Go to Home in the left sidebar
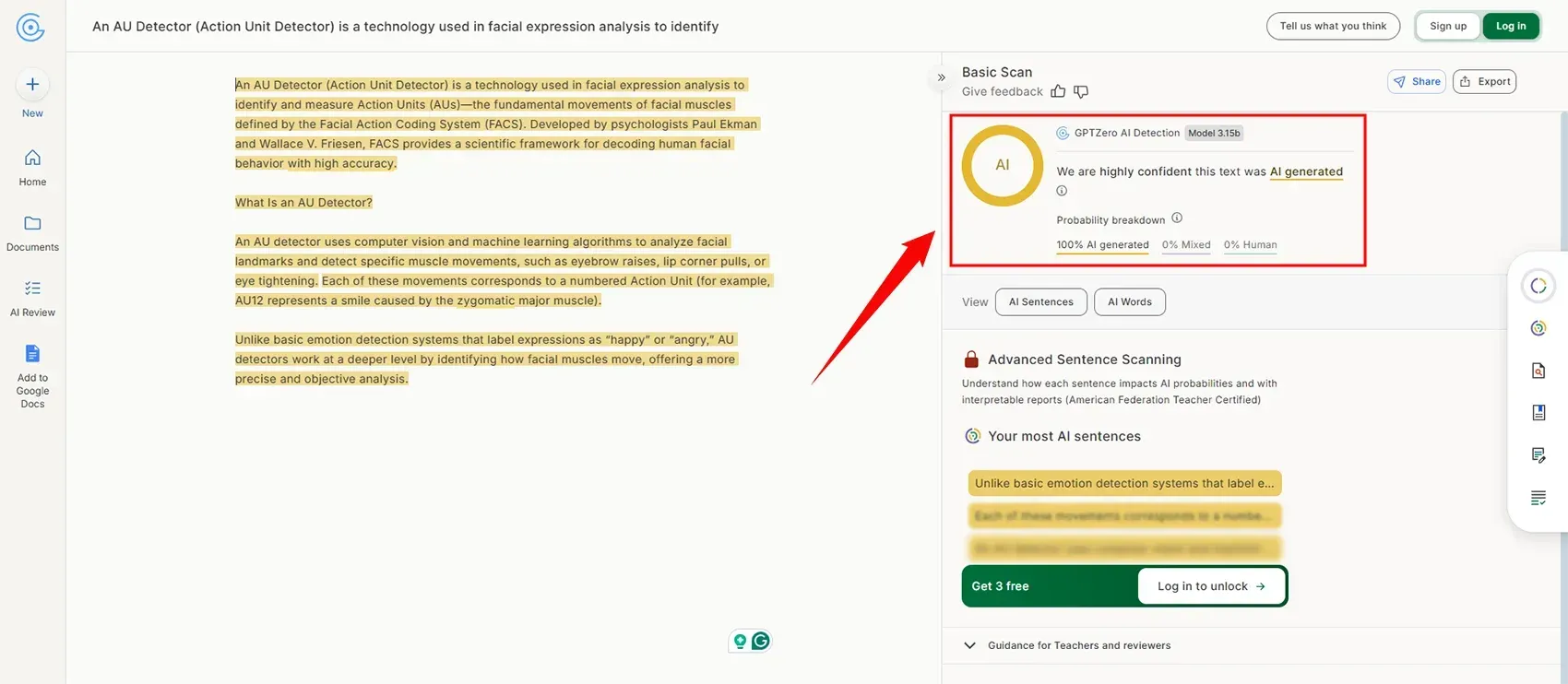This screenshot has width=1568, height=684. click(x=32, y=158)
